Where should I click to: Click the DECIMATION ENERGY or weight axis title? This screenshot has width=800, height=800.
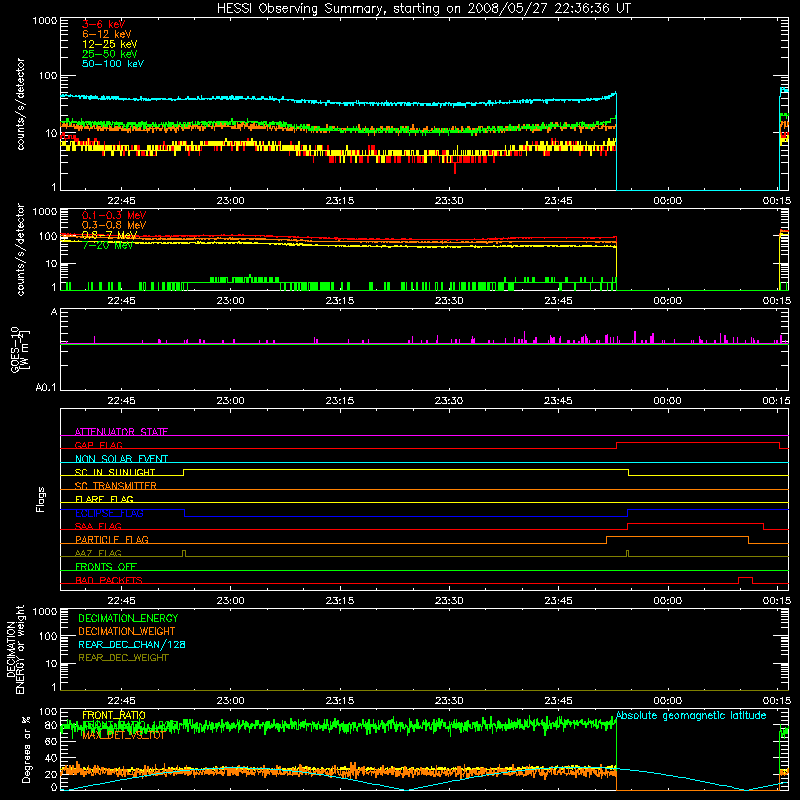15,649
